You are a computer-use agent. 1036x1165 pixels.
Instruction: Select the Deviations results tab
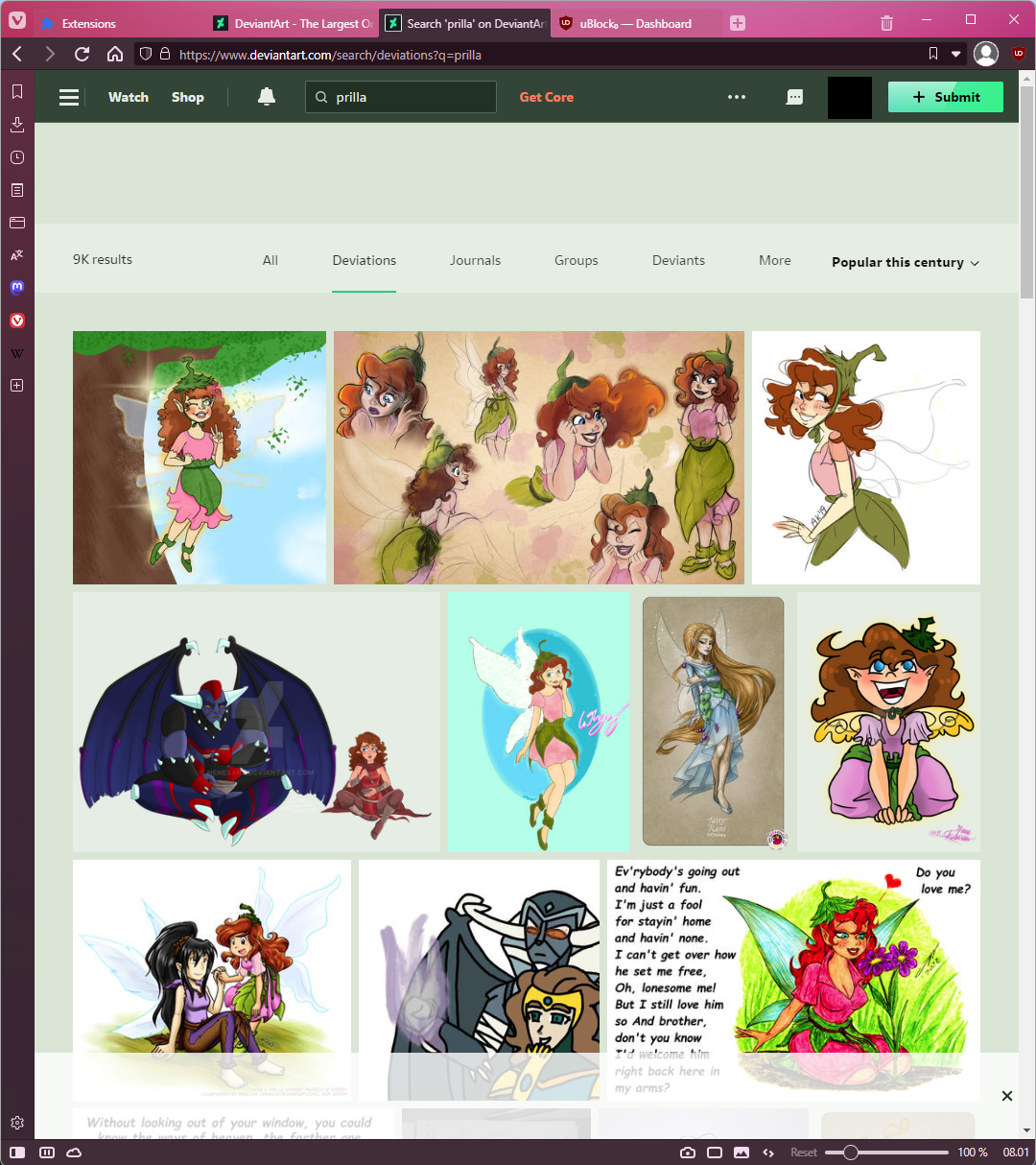(x=365, y=260)
